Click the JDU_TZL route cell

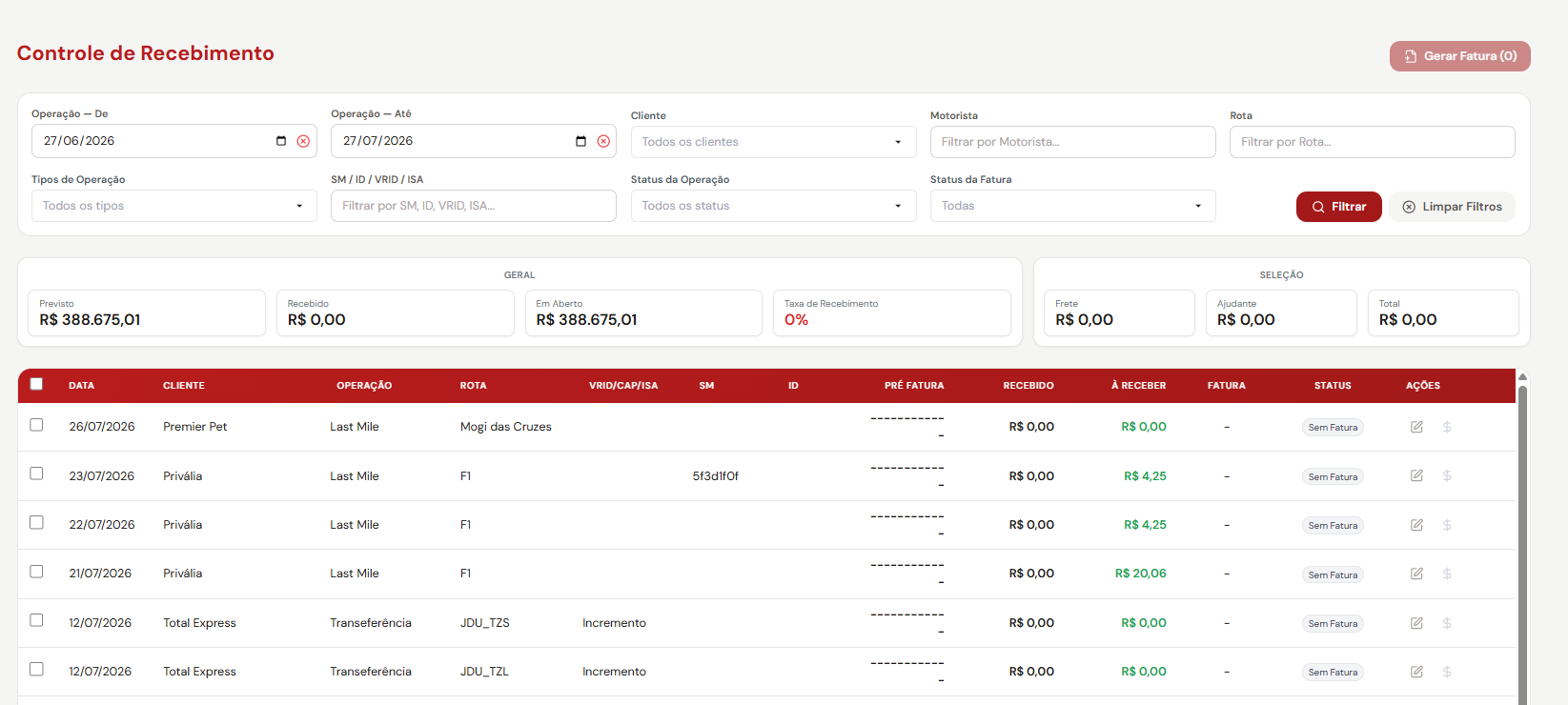tap(484, 672)
